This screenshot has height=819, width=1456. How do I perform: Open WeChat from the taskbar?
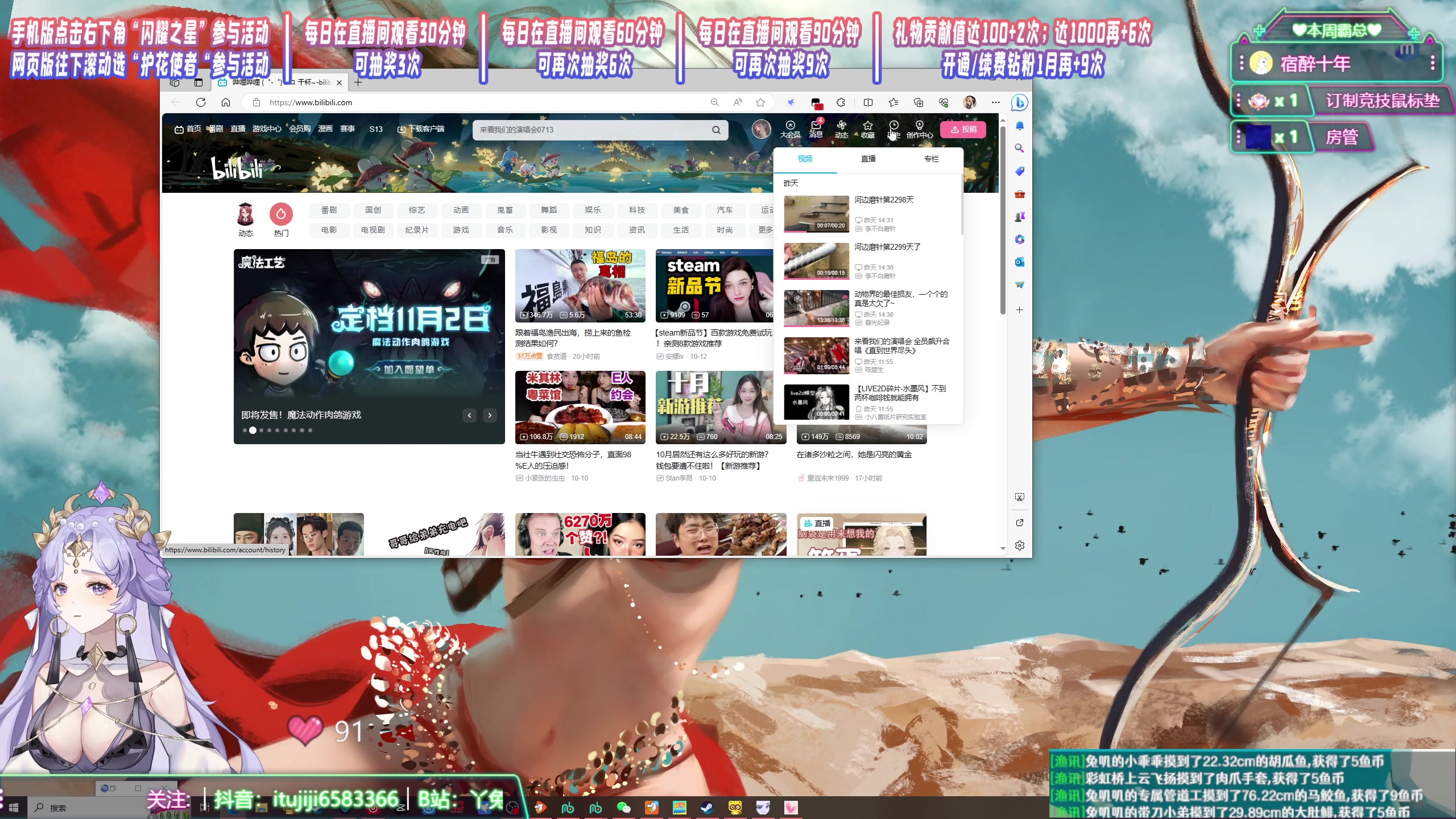click(624, 807)
